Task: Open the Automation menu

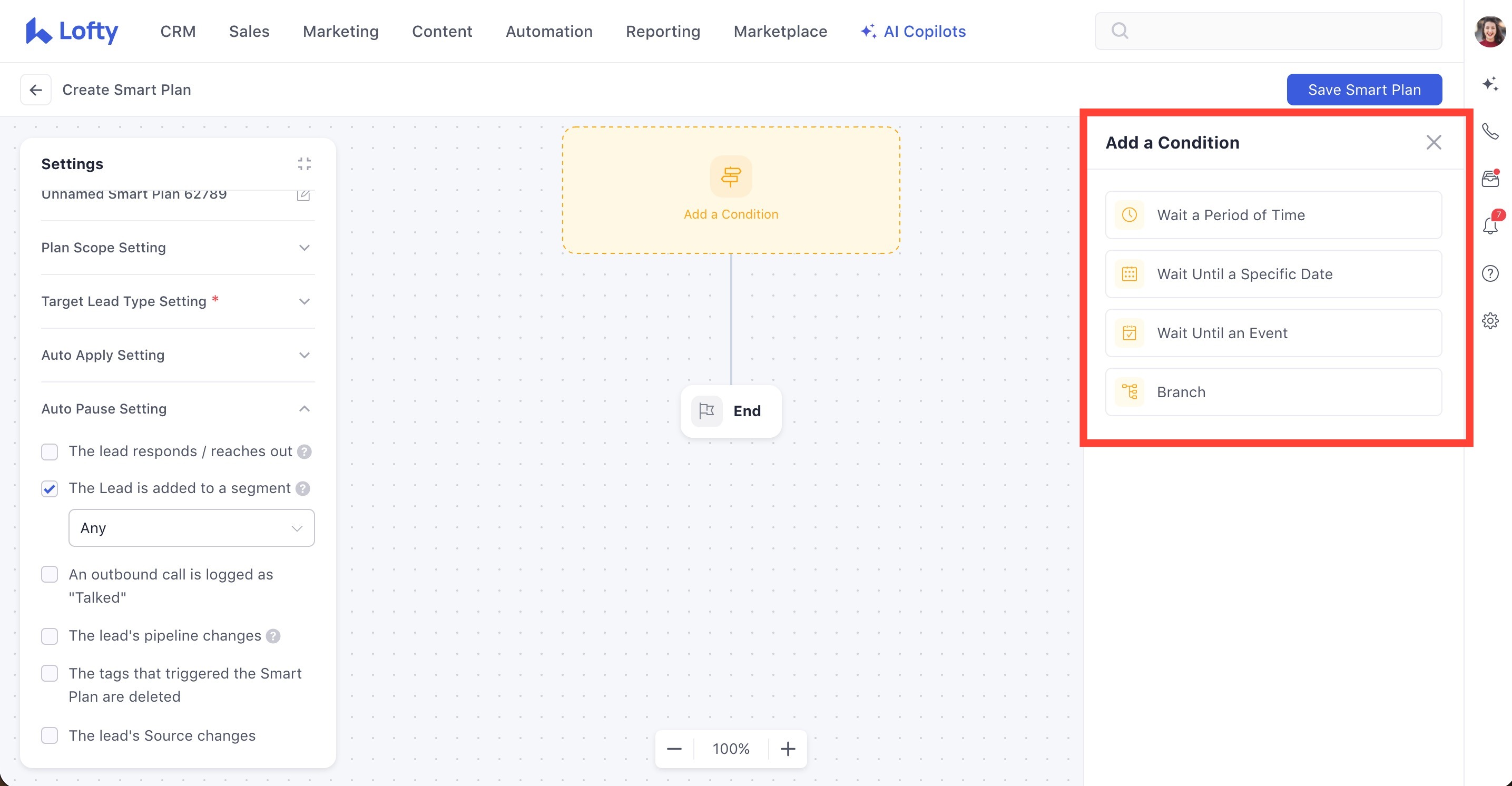Action: tap(549, 31)
